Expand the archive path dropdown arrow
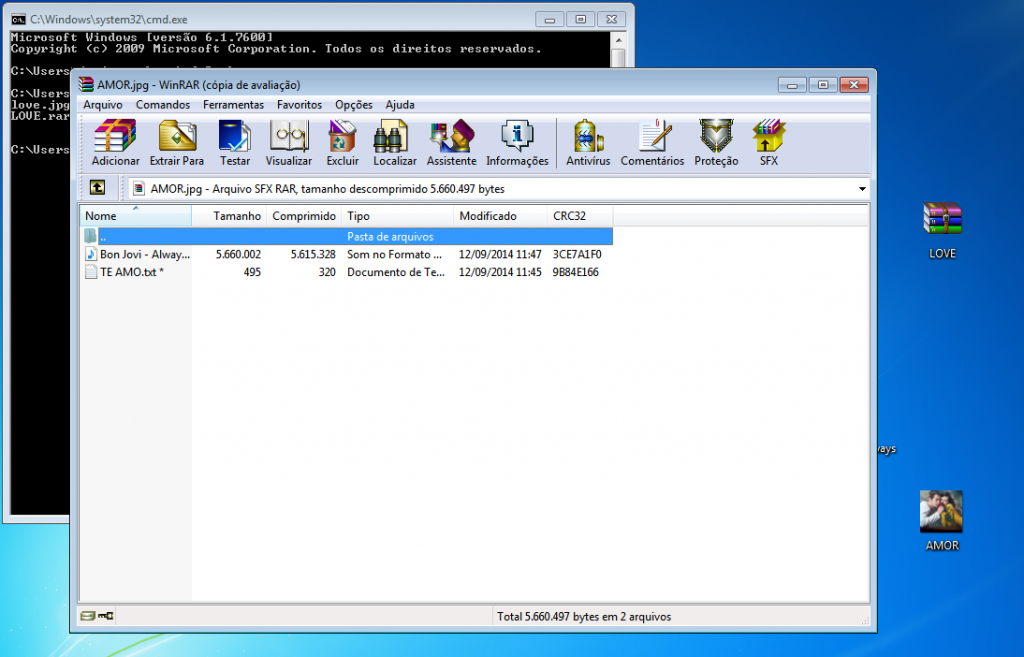Image resolution: width=1024 pixels, height=657 pixels. click(x=862, y=189)
